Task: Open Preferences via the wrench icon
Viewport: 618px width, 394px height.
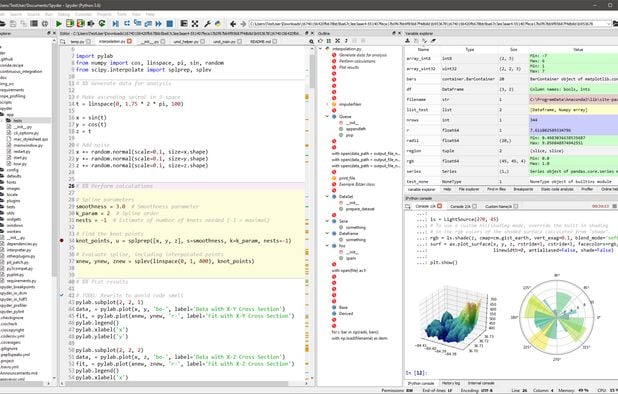Action: (x=207, y=24)
